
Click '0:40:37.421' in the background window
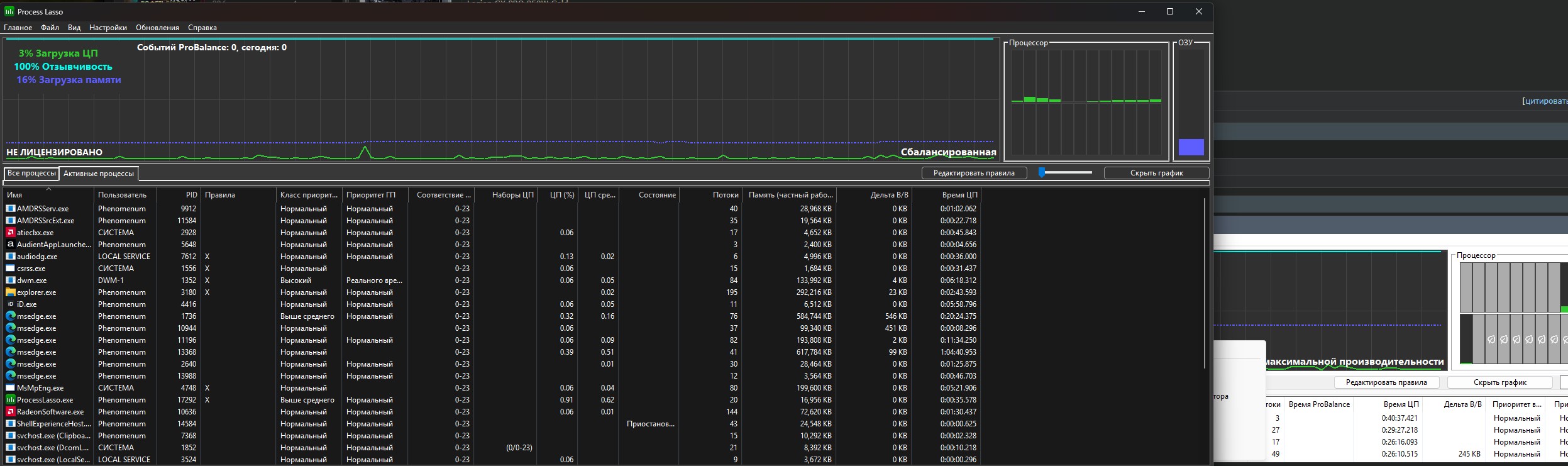1400,418
